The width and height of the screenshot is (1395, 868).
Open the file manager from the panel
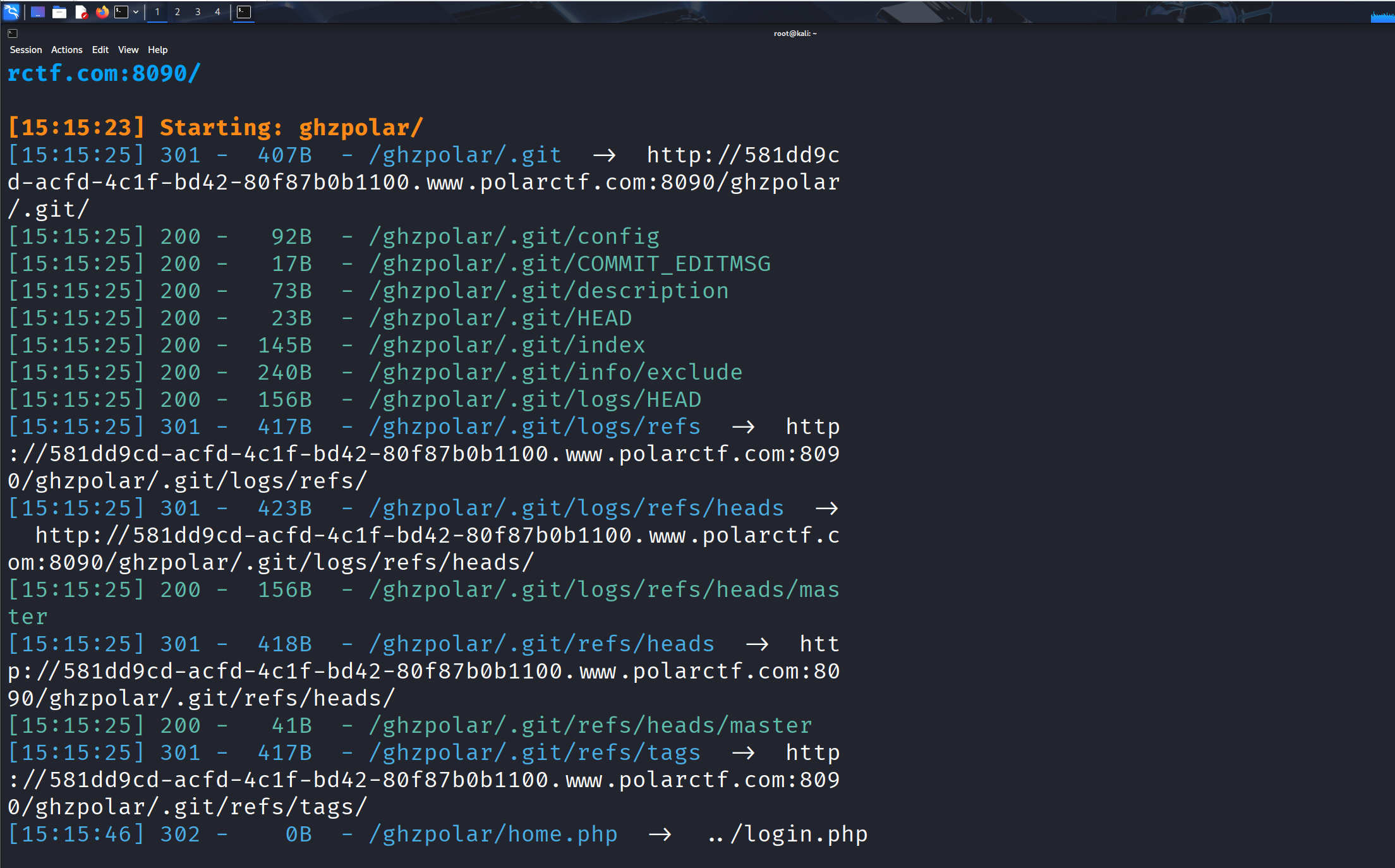tap(59, 12)
